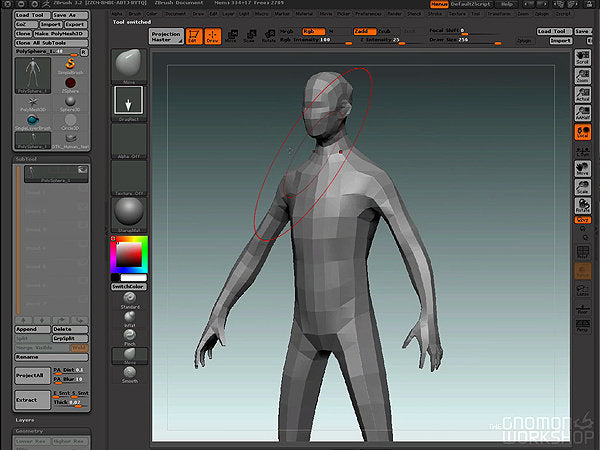Toggle Zadd sculpt mode

point(364,31)
